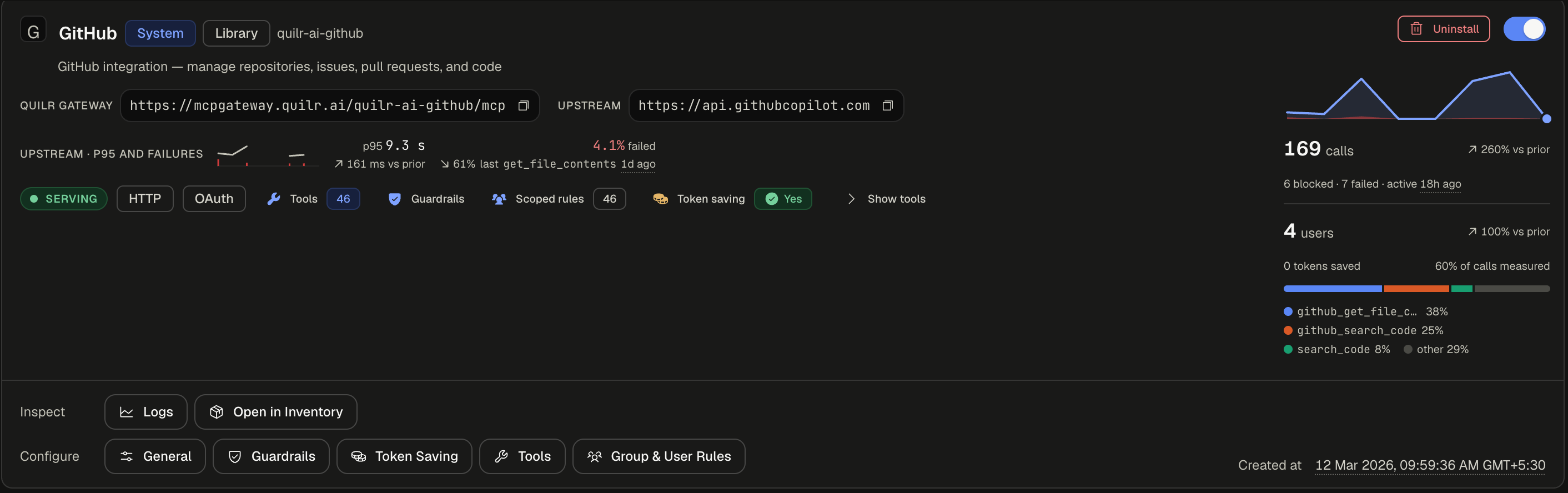Image resolution: width=1568 pixels, height=493 pixels.
Task: Open the Token Saving configuration tab
Action: coord(404,456)
